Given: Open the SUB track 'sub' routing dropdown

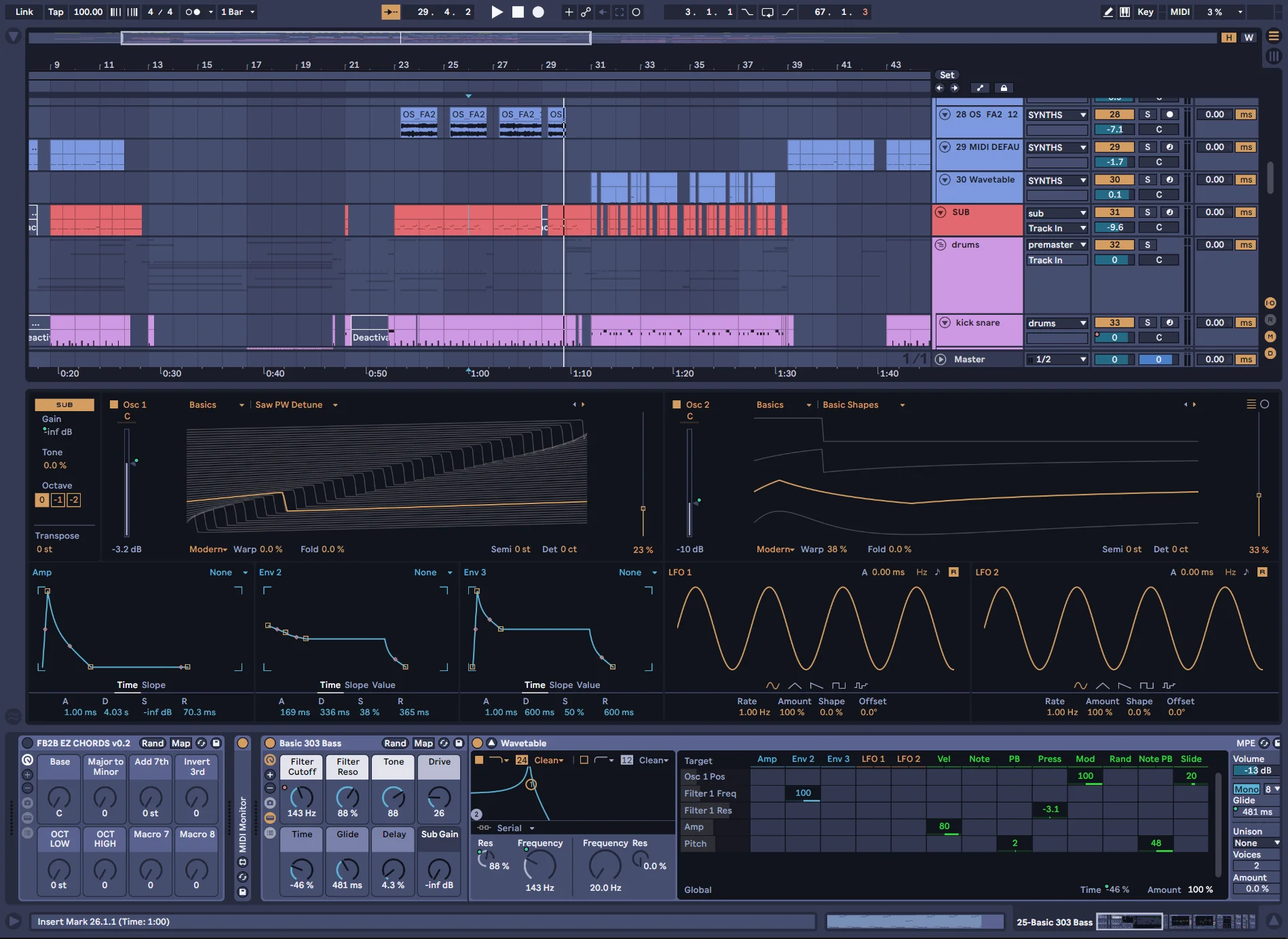Looking at the screenshot, I should click(x=1057, y=213).
